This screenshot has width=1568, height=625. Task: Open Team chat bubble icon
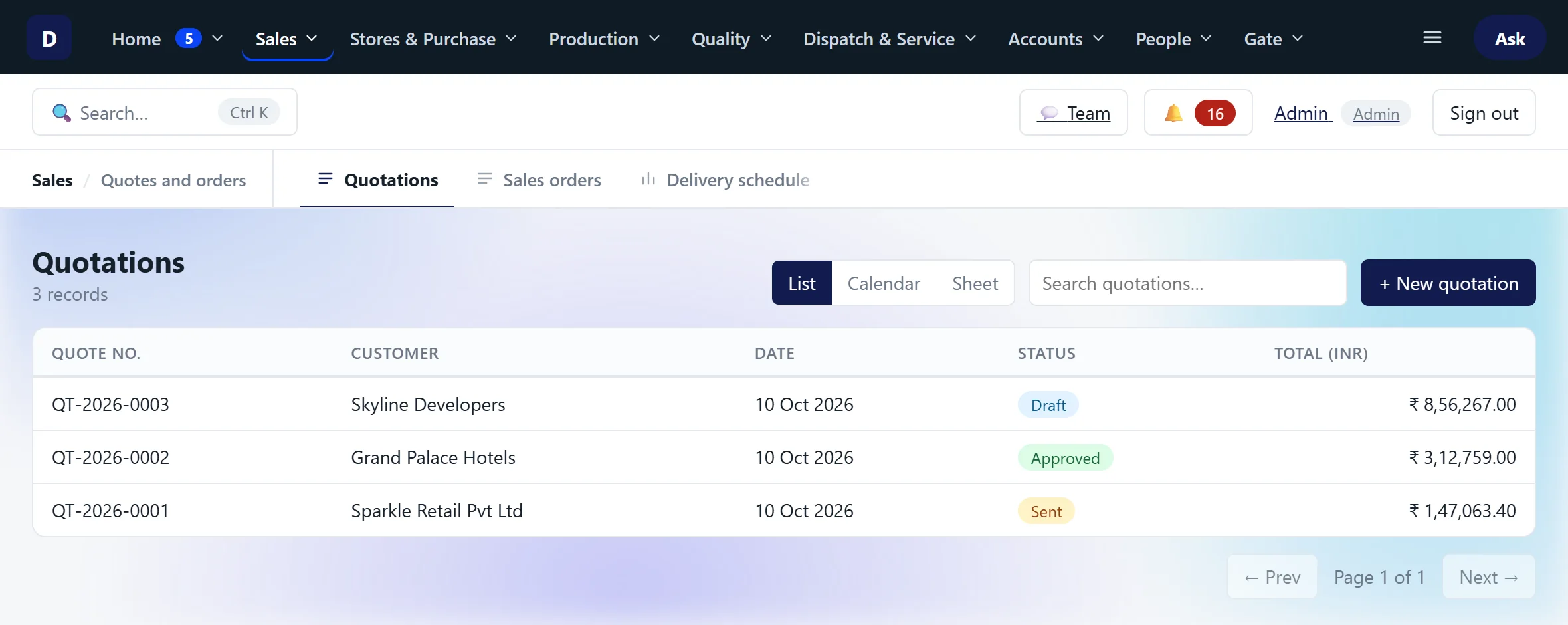pos(1049,113)
